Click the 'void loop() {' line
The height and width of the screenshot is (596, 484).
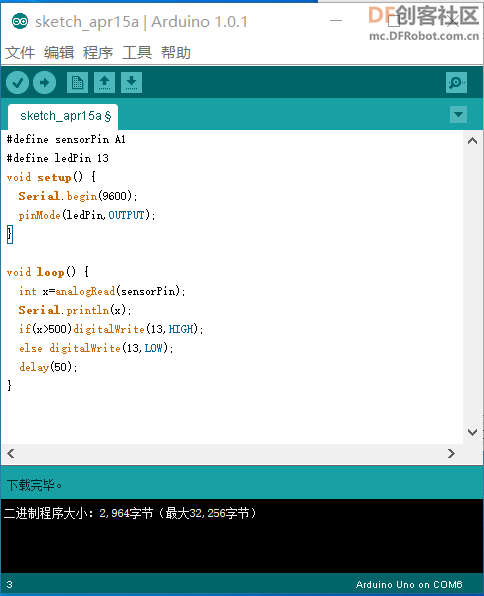[x=48, y=272]
